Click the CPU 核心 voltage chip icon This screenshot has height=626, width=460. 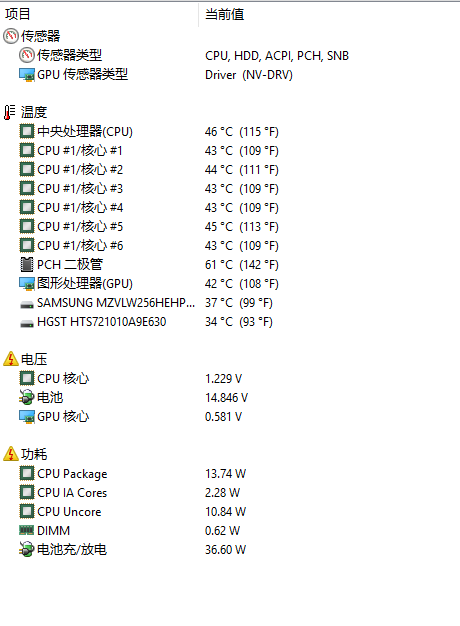click(x=27, y=378)
